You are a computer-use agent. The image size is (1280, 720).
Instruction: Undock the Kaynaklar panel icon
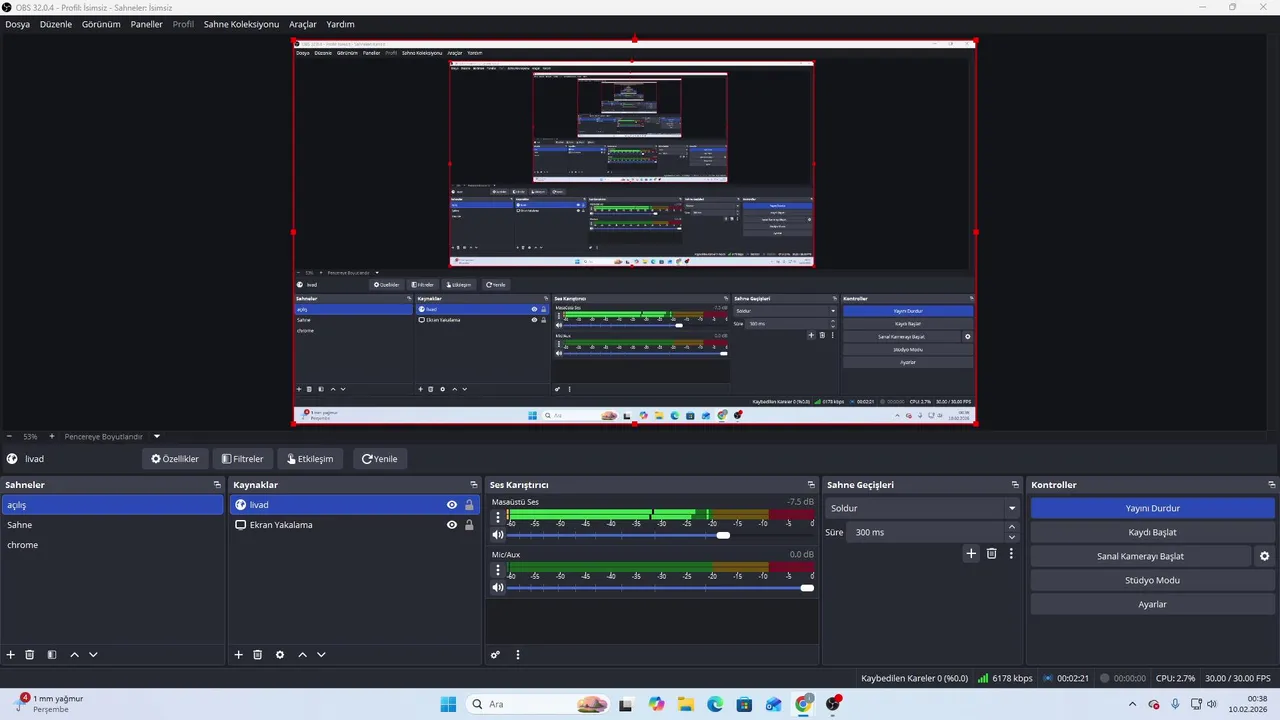tap(474, 485)
